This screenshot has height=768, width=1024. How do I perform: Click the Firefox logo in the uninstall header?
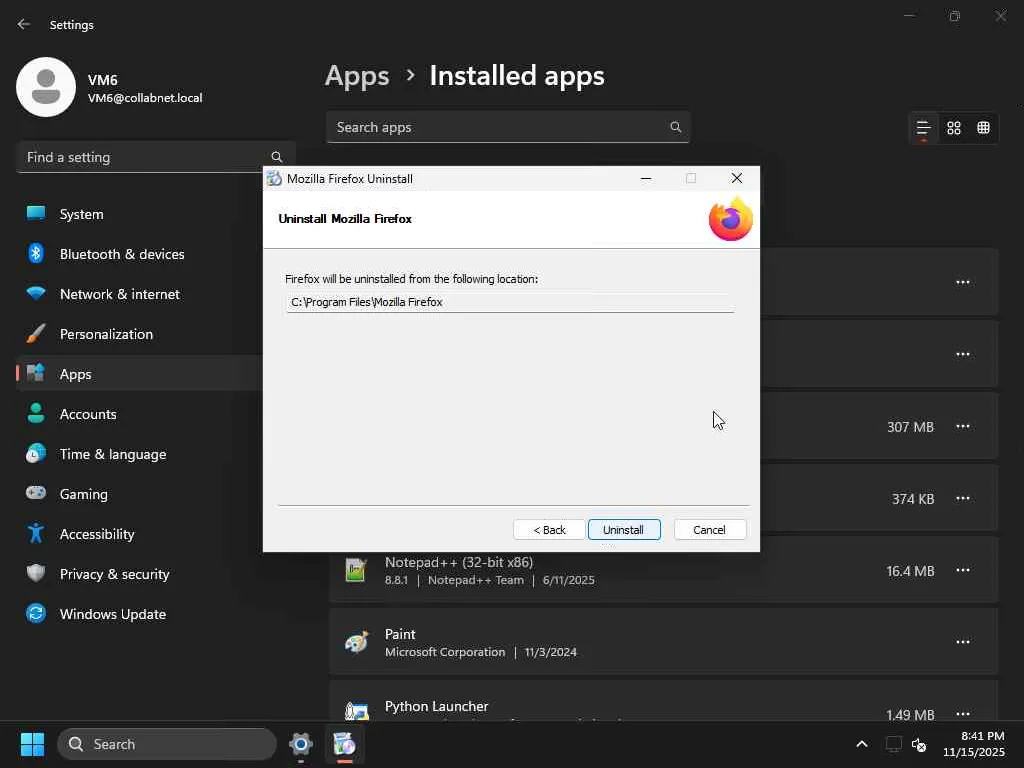pyautogui.click(x=730, y=220)
